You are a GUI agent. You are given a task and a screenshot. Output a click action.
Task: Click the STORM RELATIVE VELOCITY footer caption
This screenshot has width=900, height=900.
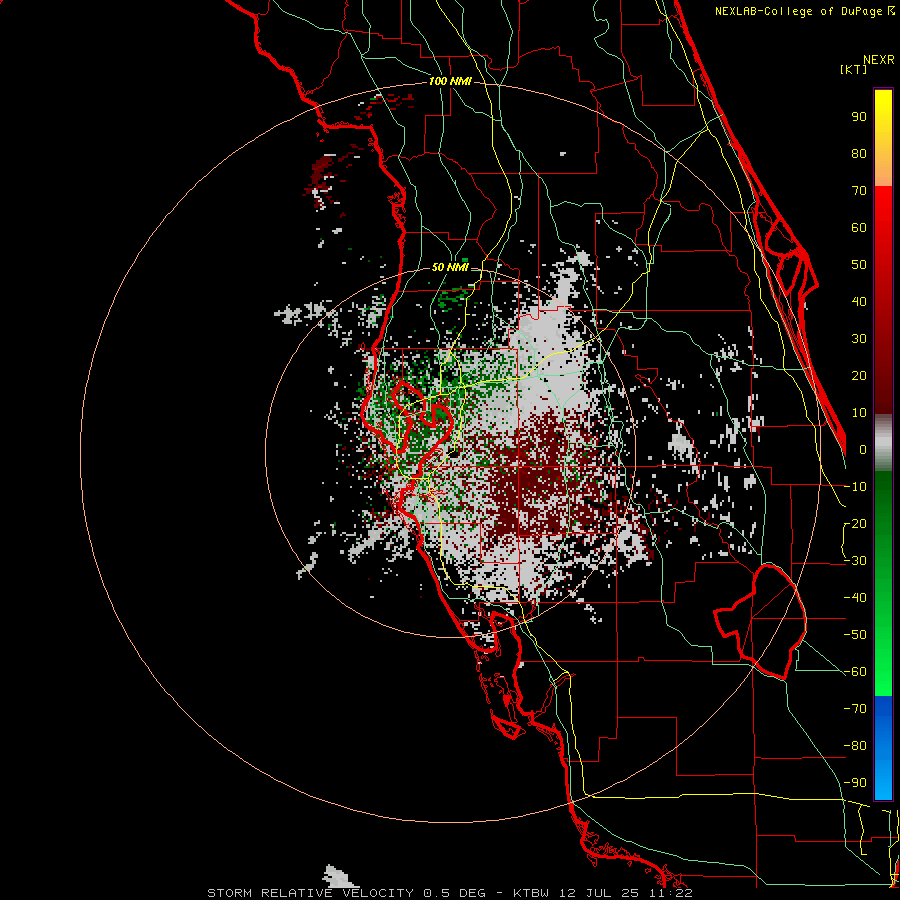coord(450,893)
